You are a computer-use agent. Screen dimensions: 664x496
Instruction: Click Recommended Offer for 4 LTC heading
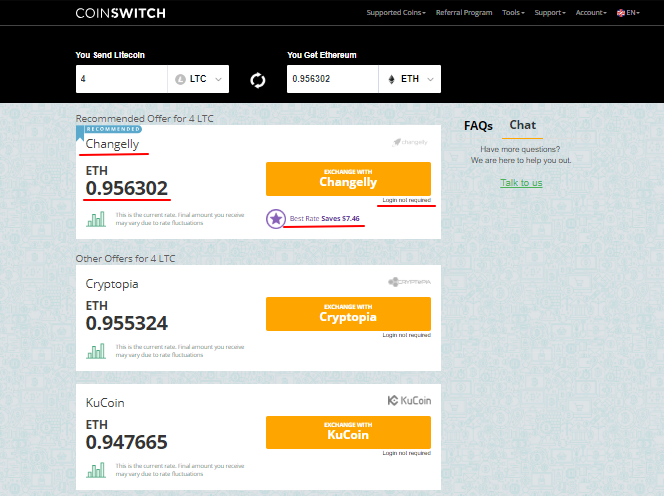tap(144, 119)
